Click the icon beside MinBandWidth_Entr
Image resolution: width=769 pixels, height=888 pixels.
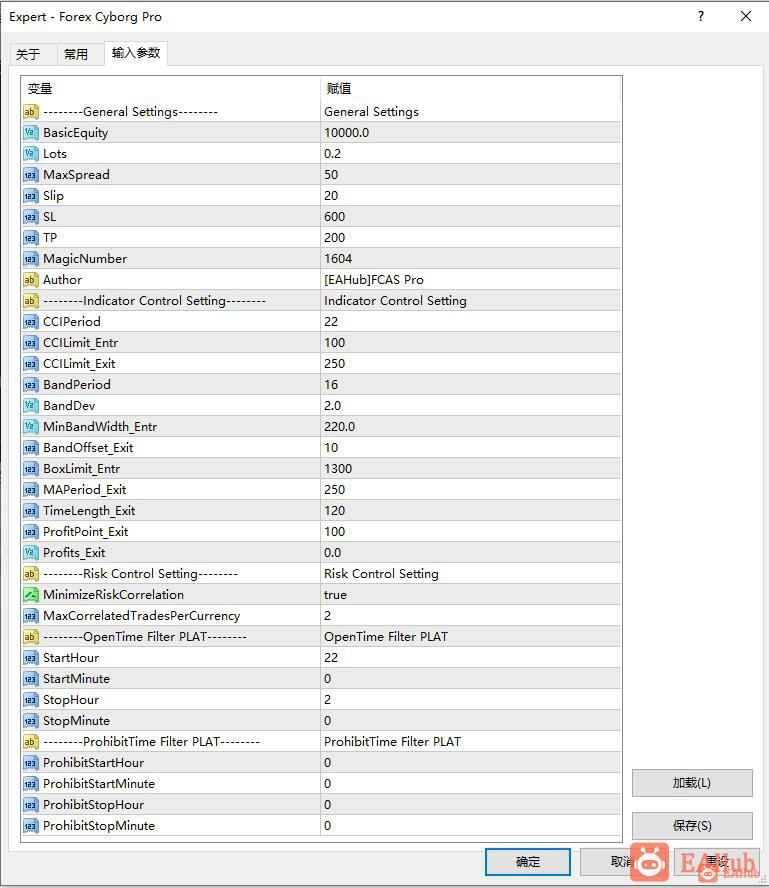pyautogui.click(x=31, y=426)
